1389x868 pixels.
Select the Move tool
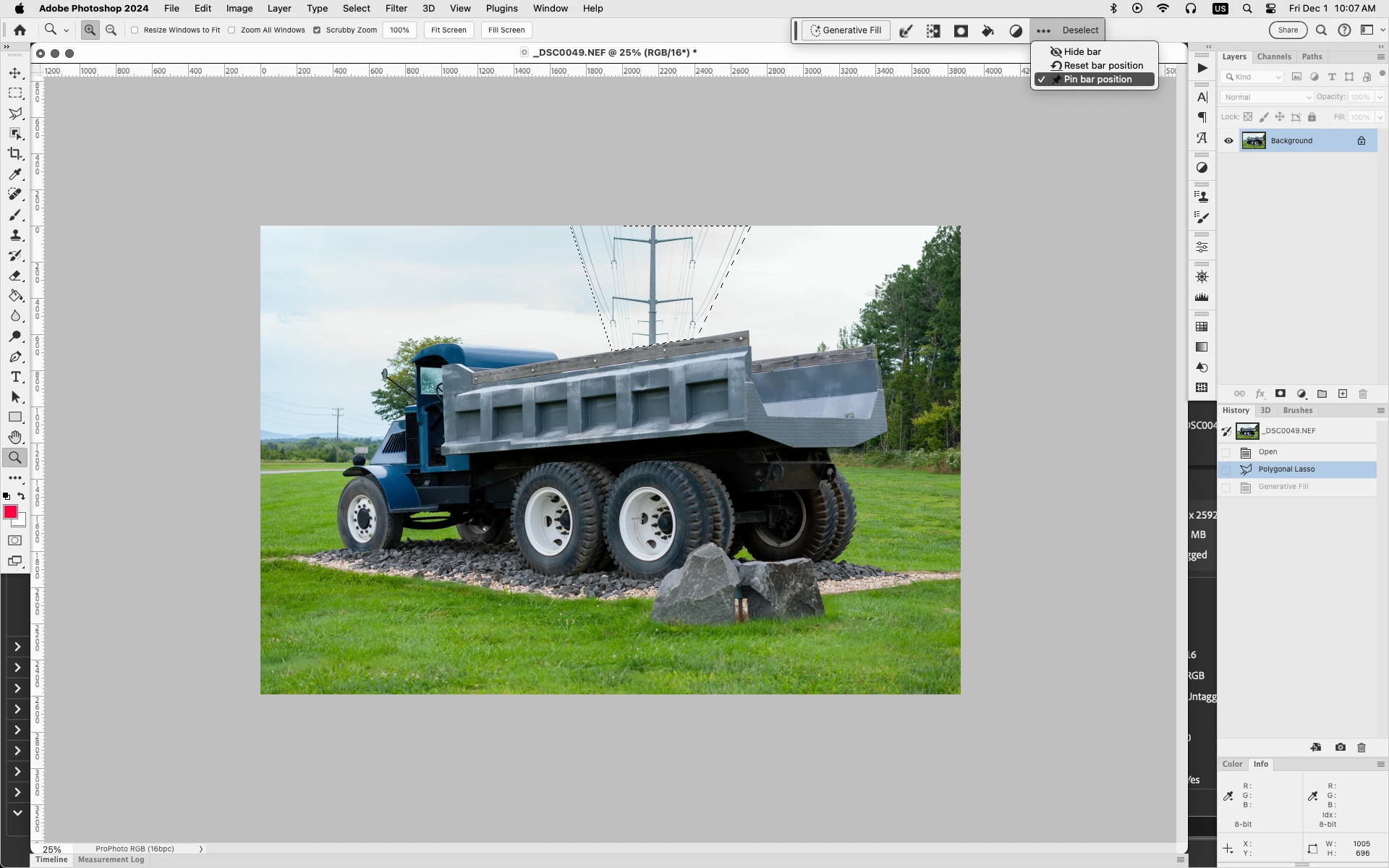coord(15,73)
